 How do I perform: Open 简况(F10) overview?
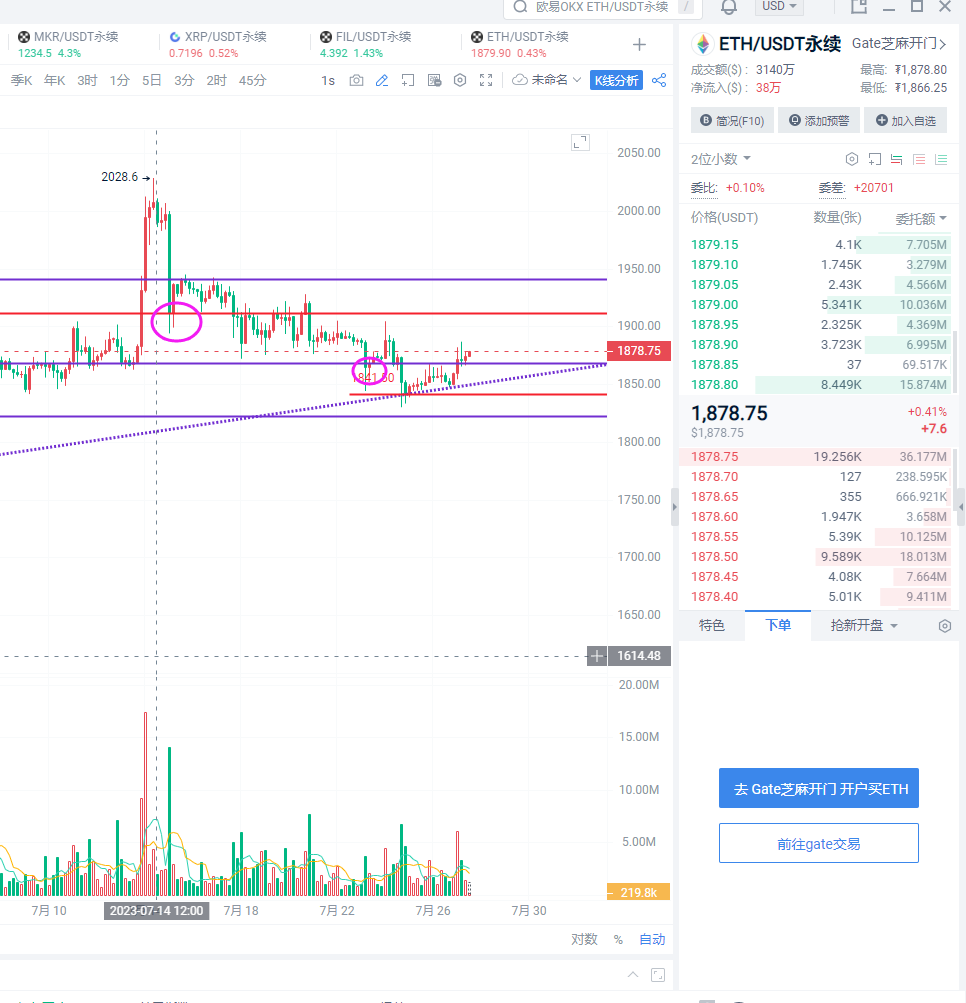click(x=732, y=121)
